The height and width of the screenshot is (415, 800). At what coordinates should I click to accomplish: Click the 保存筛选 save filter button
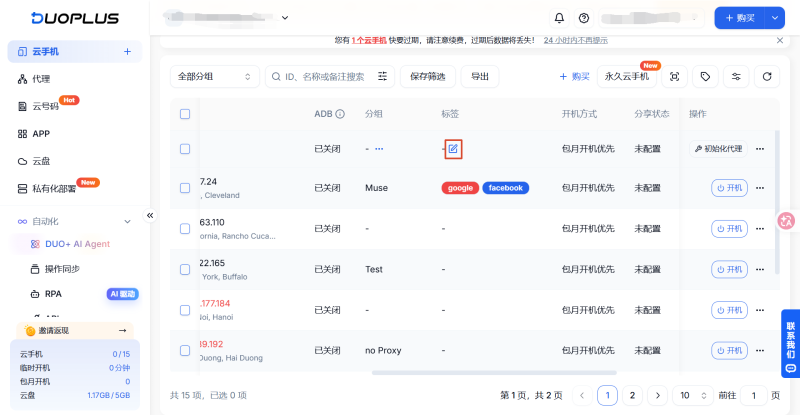428,77
